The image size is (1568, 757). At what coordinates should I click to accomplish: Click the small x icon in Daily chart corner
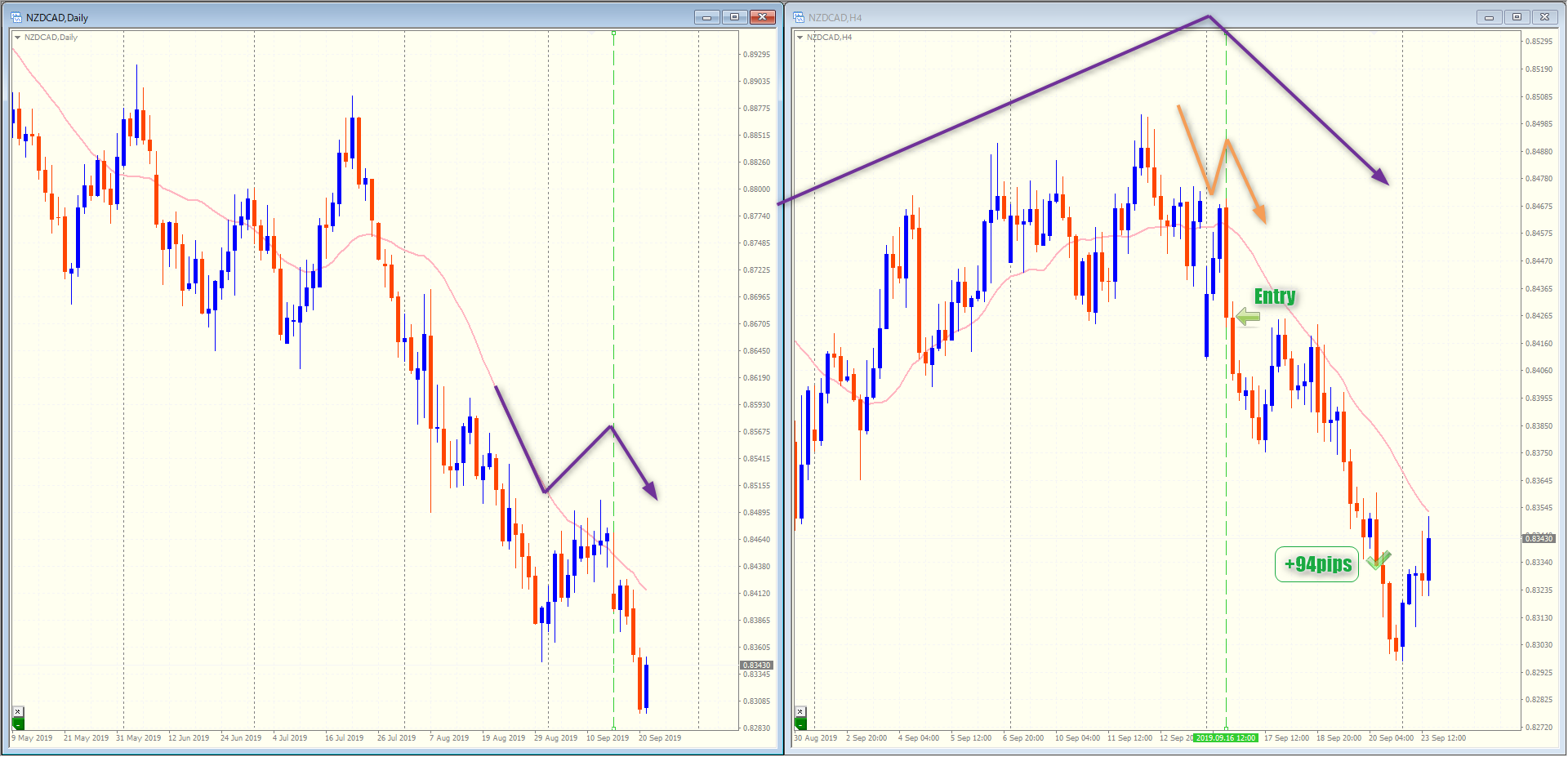coord(18,711)
